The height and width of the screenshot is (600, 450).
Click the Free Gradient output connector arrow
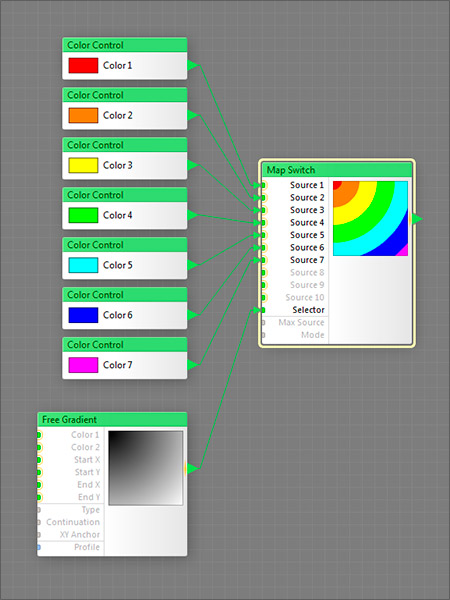[x=192, y=468]
